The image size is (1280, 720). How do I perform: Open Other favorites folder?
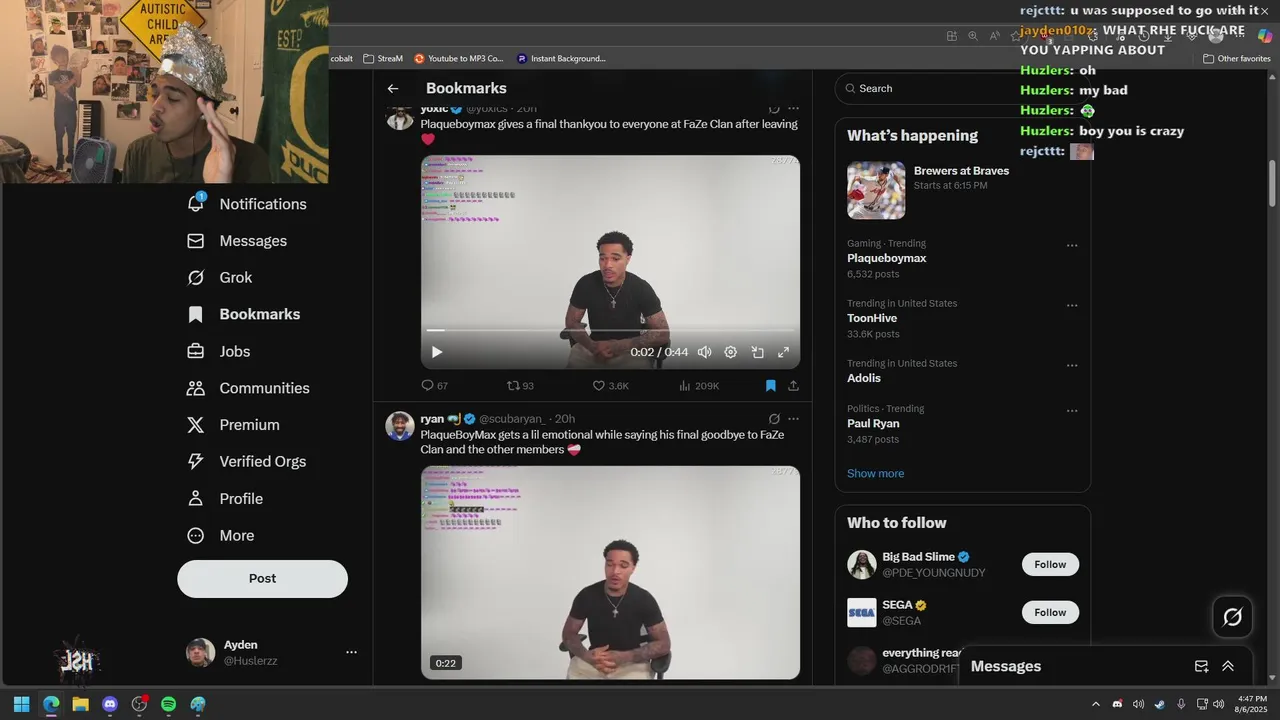(1237, 58)
